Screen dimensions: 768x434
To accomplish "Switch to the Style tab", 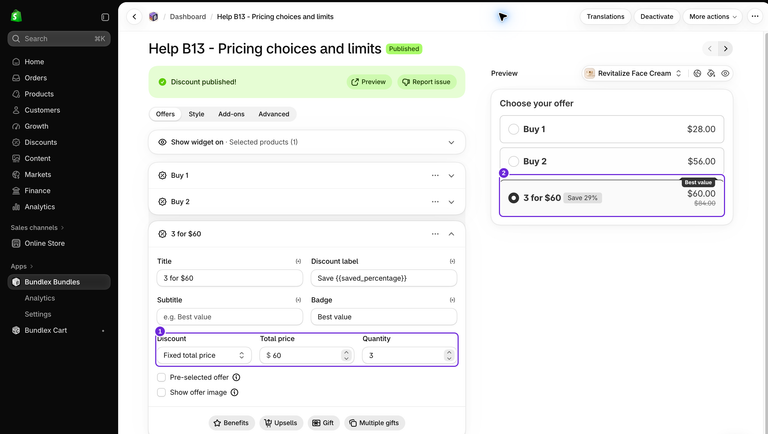I will tap(196, 114).
